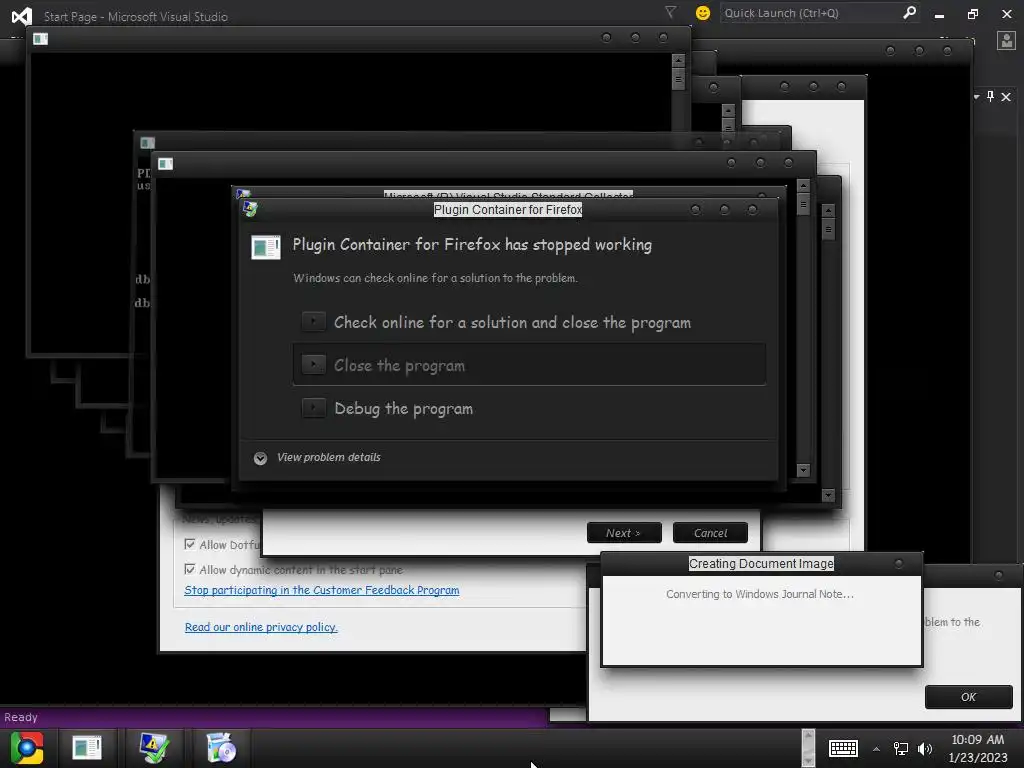This screenshot has height=768, width=1024.
Task: Click the console window taskbar icon
Action: coord(87,748)
